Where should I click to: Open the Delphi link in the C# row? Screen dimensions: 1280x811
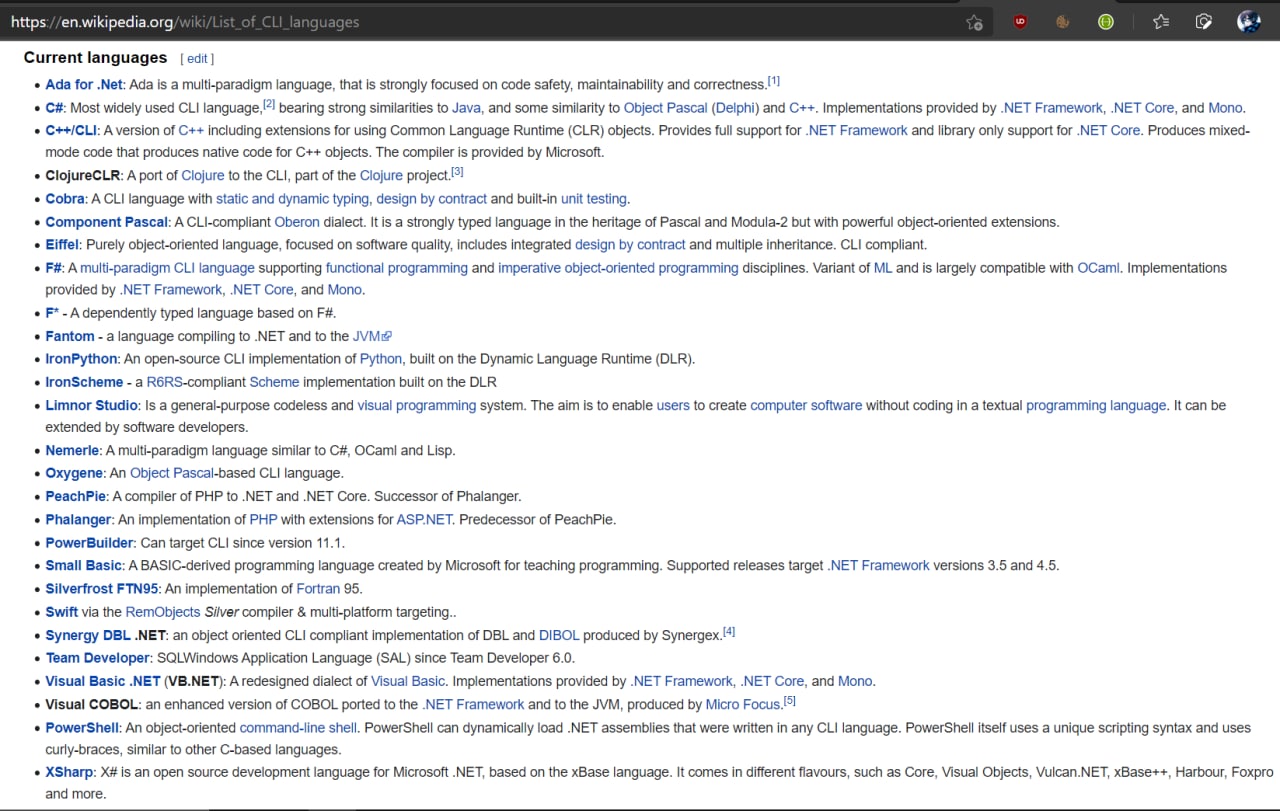[737, 108]
